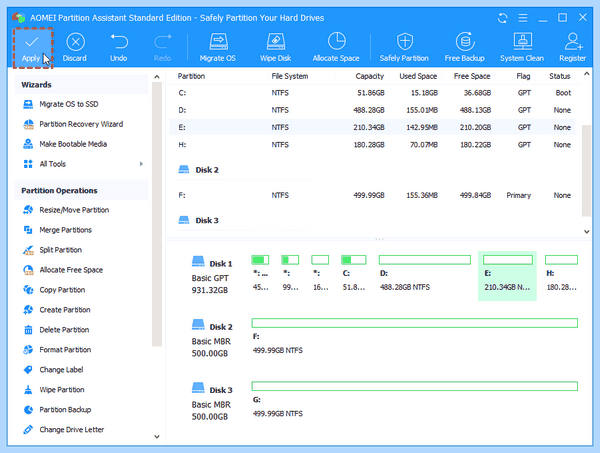The width and height of the screenshot is (600, 453).
Task: Sort by Partition column header
Action: [191, 76]
